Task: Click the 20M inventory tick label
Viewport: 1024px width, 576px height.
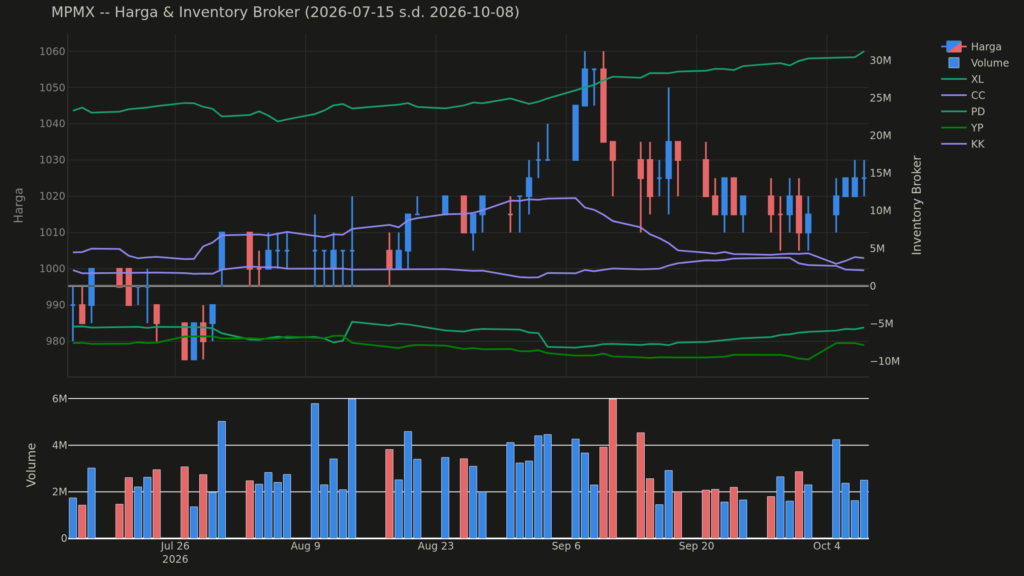Action: tap(880, 135)
